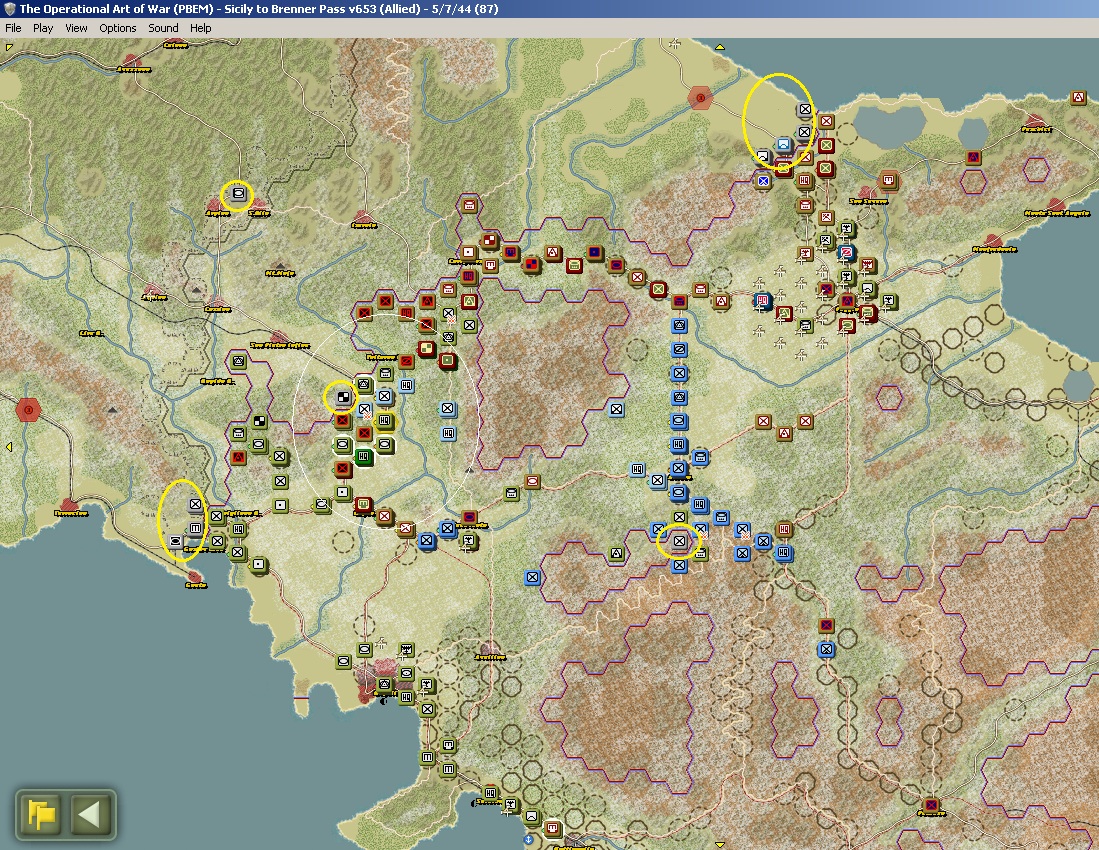Select the green aircraft unit next to the blue infantry pair
1099x850 pixels.
tap(469, 541)
